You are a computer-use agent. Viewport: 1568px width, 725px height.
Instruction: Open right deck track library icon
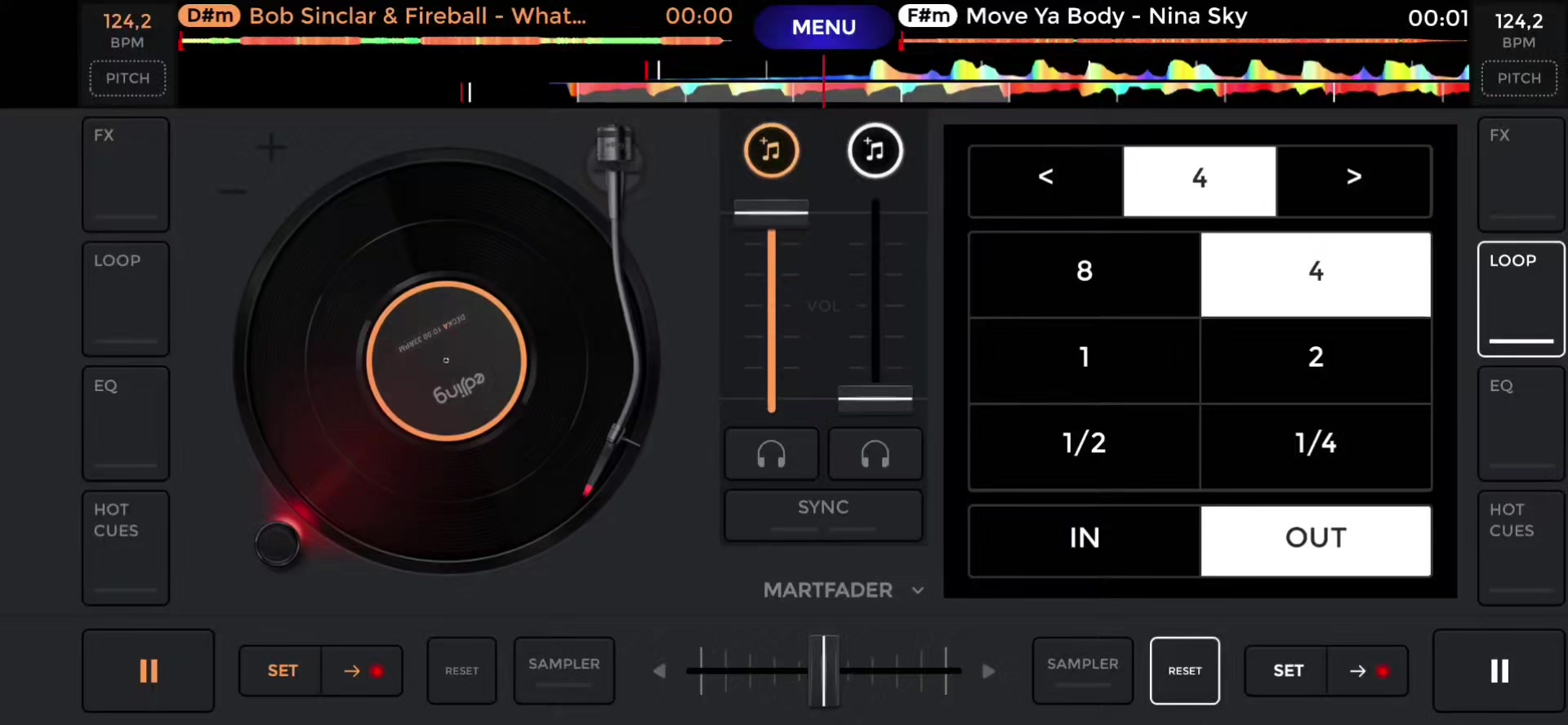875,150
